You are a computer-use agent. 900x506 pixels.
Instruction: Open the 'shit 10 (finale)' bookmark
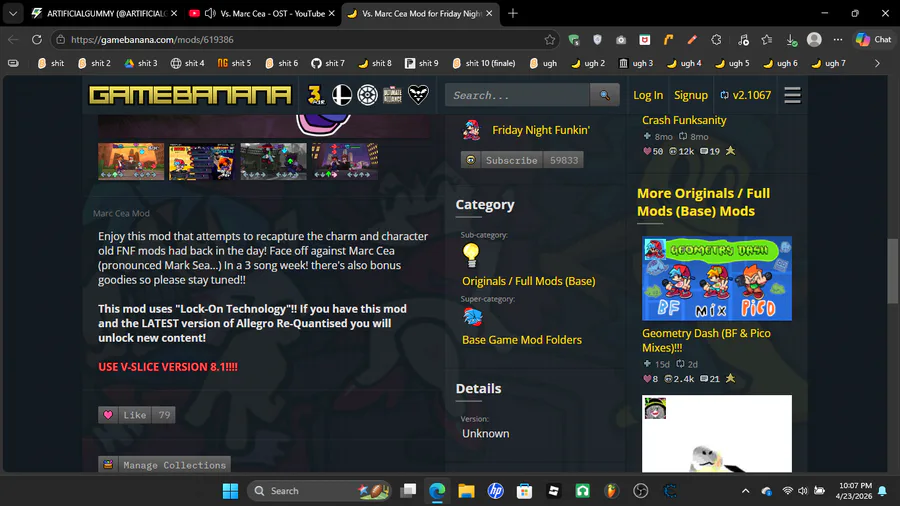484,63
